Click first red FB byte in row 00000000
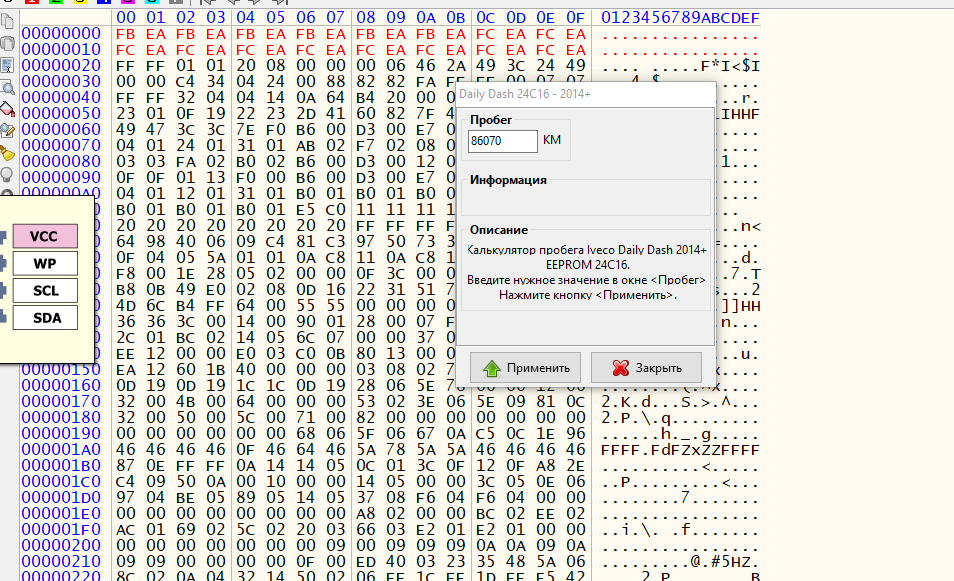954x581 pixels. 125,34
